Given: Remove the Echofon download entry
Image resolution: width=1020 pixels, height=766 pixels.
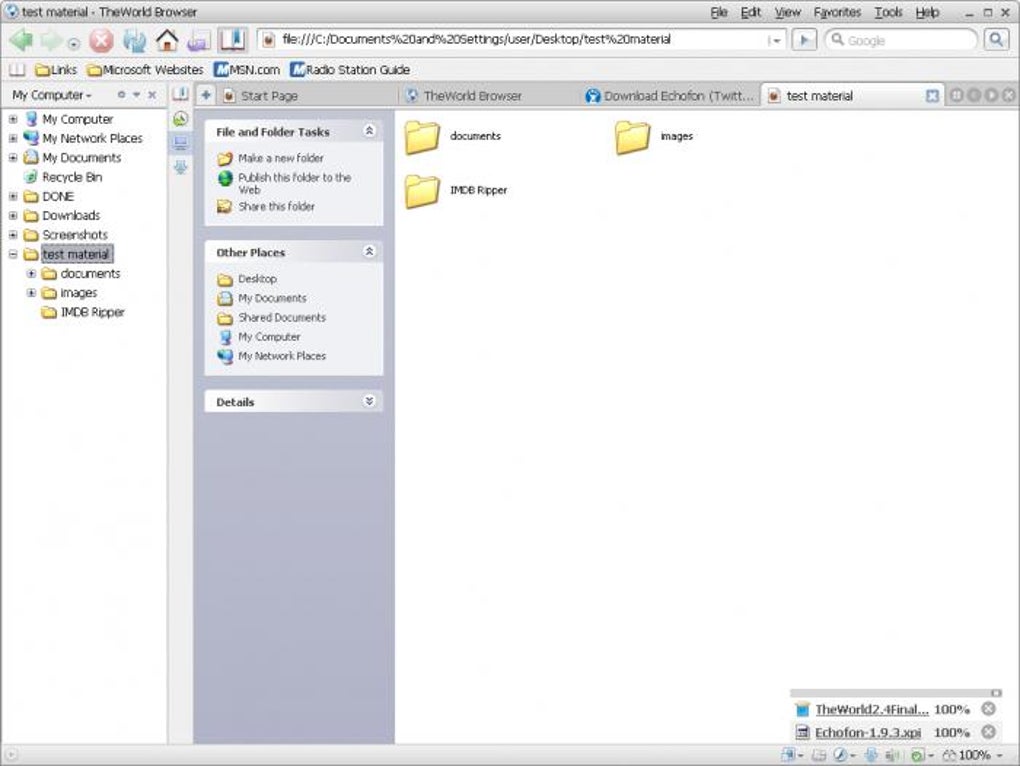Looking at the screenshot, I should point(988,732).
